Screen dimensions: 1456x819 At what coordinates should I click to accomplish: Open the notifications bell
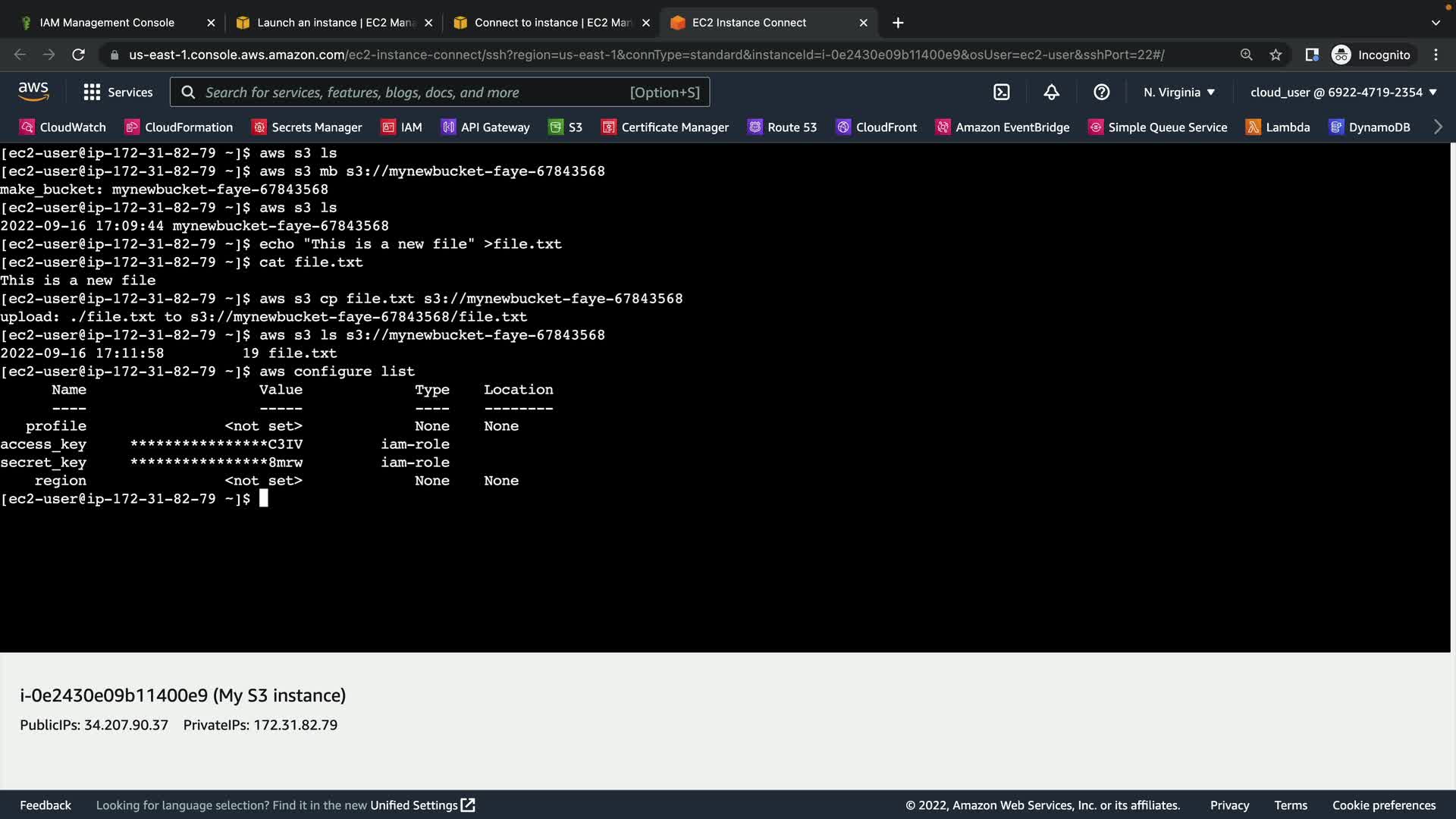pyautogui.click(x=1051, y=93)
